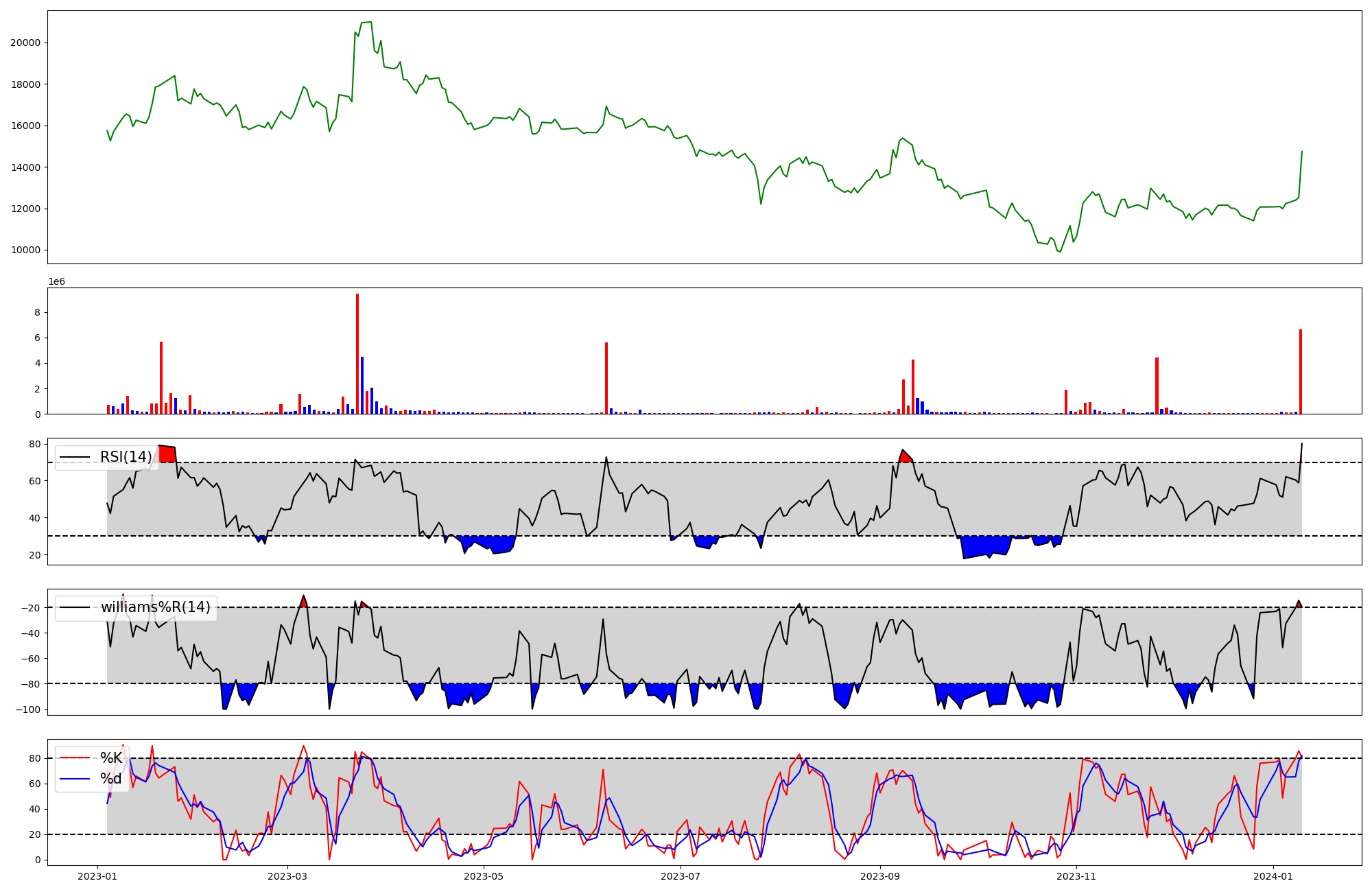Click the tallest red volume bar
Screen dimensions: 1372x892
click(357, 353)
